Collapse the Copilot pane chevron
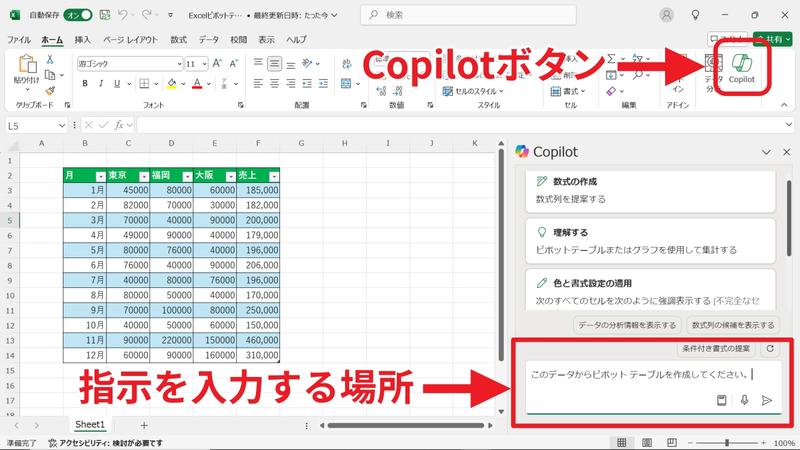 tap(766, 152)
